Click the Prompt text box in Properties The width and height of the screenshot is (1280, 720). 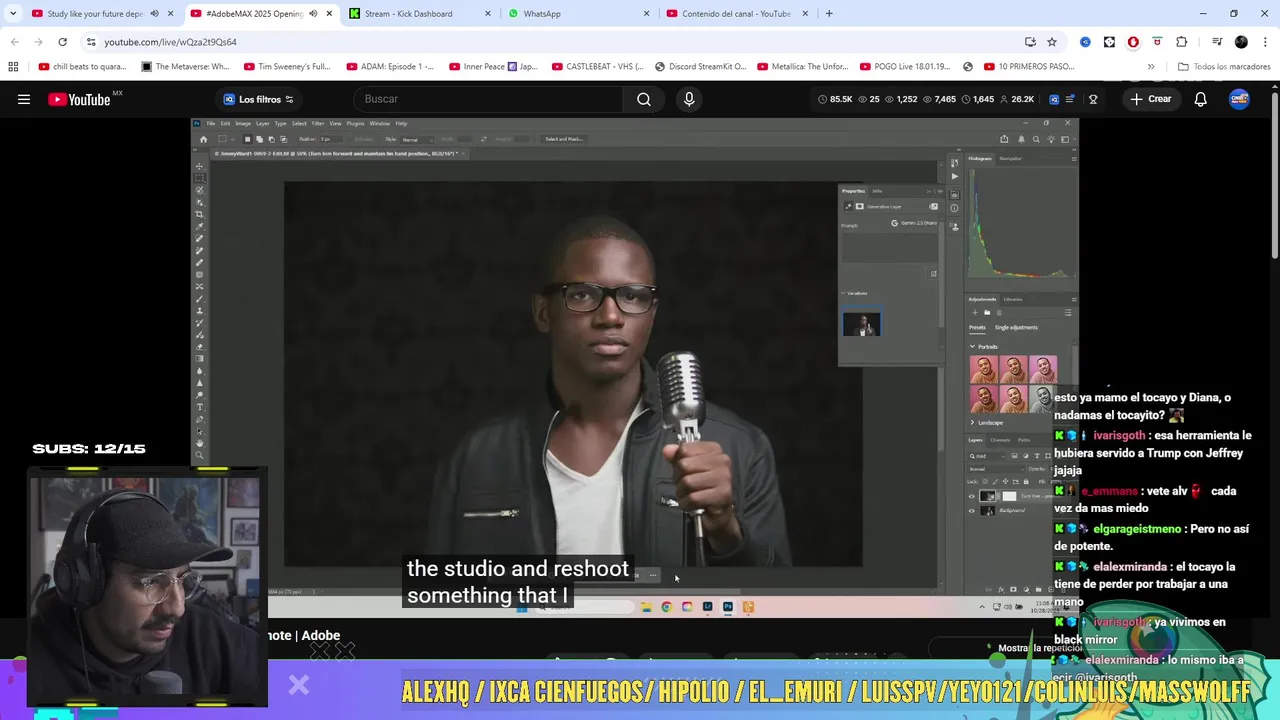coord(889,248)
